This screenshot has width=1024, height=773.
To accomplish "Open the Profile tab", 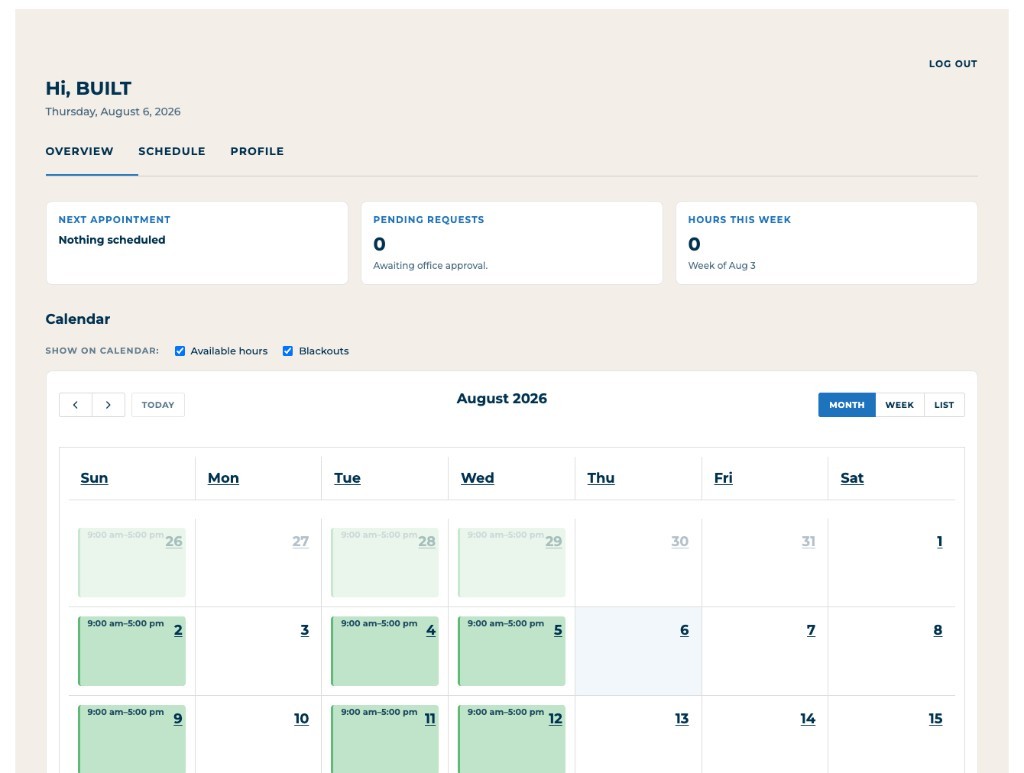I will (257, 151).
